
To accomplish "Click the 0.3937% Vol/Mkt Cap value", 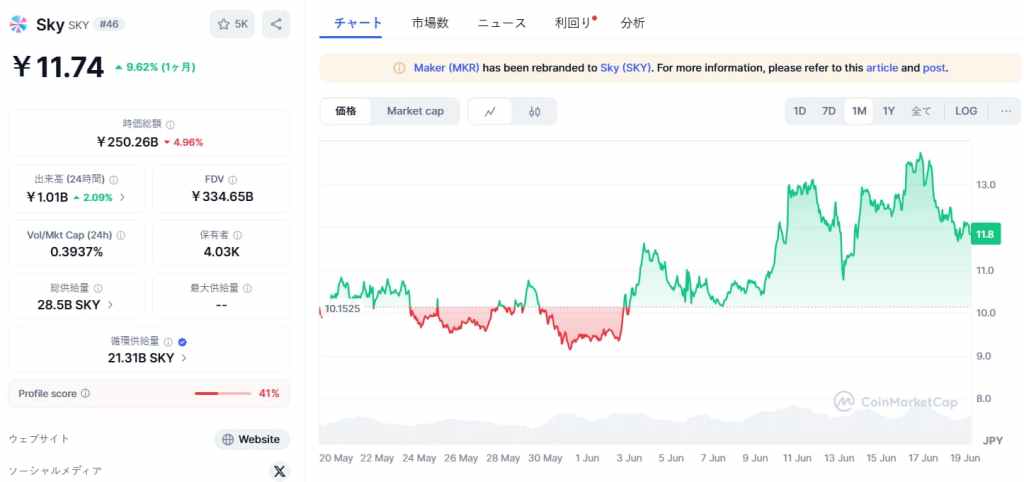I will 76,251.
